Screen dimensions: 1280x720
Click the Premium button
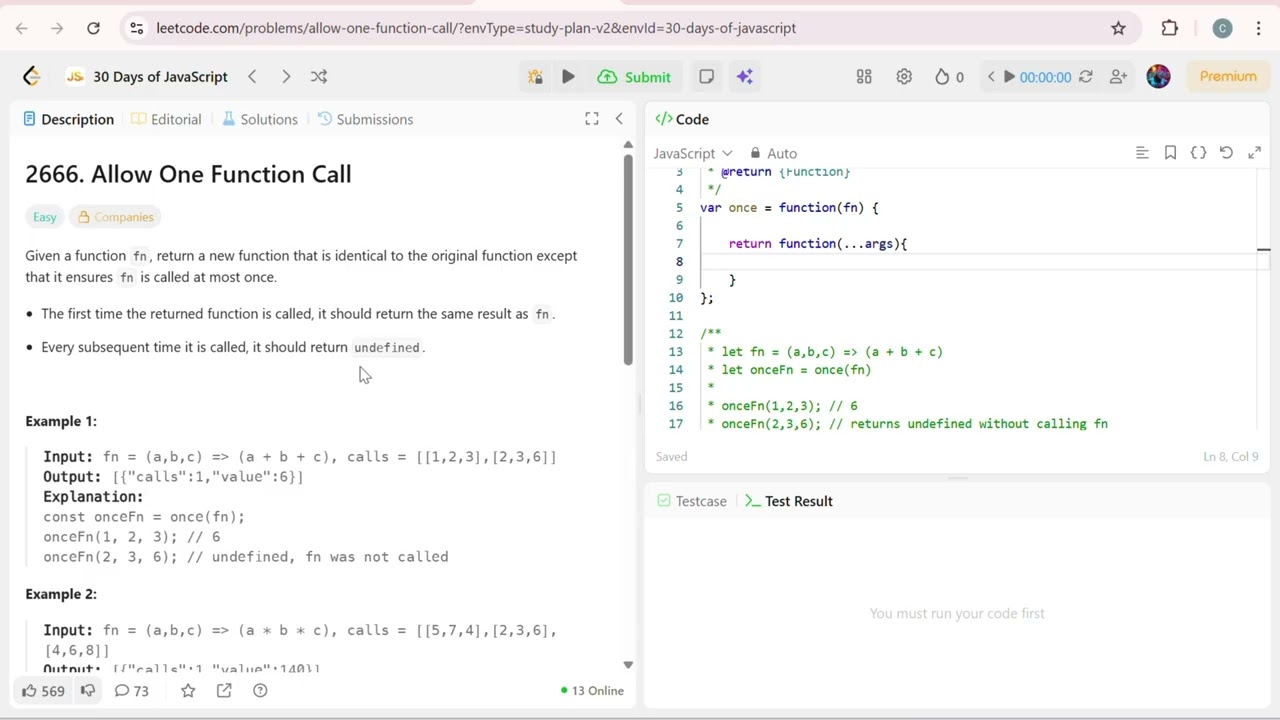1228,76
